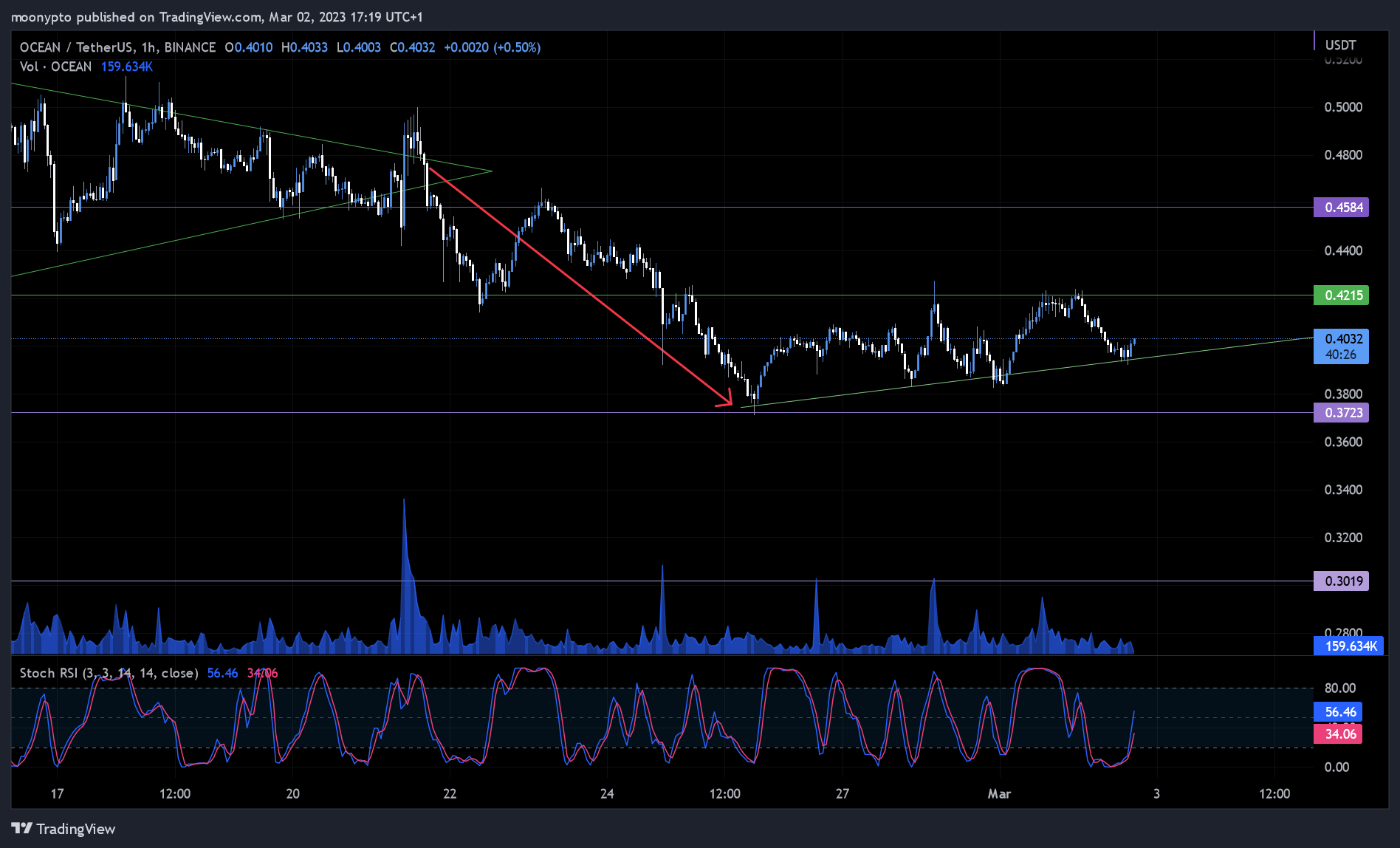
Task: Click the BINANCE exchange label
Action: coord(190,47)
